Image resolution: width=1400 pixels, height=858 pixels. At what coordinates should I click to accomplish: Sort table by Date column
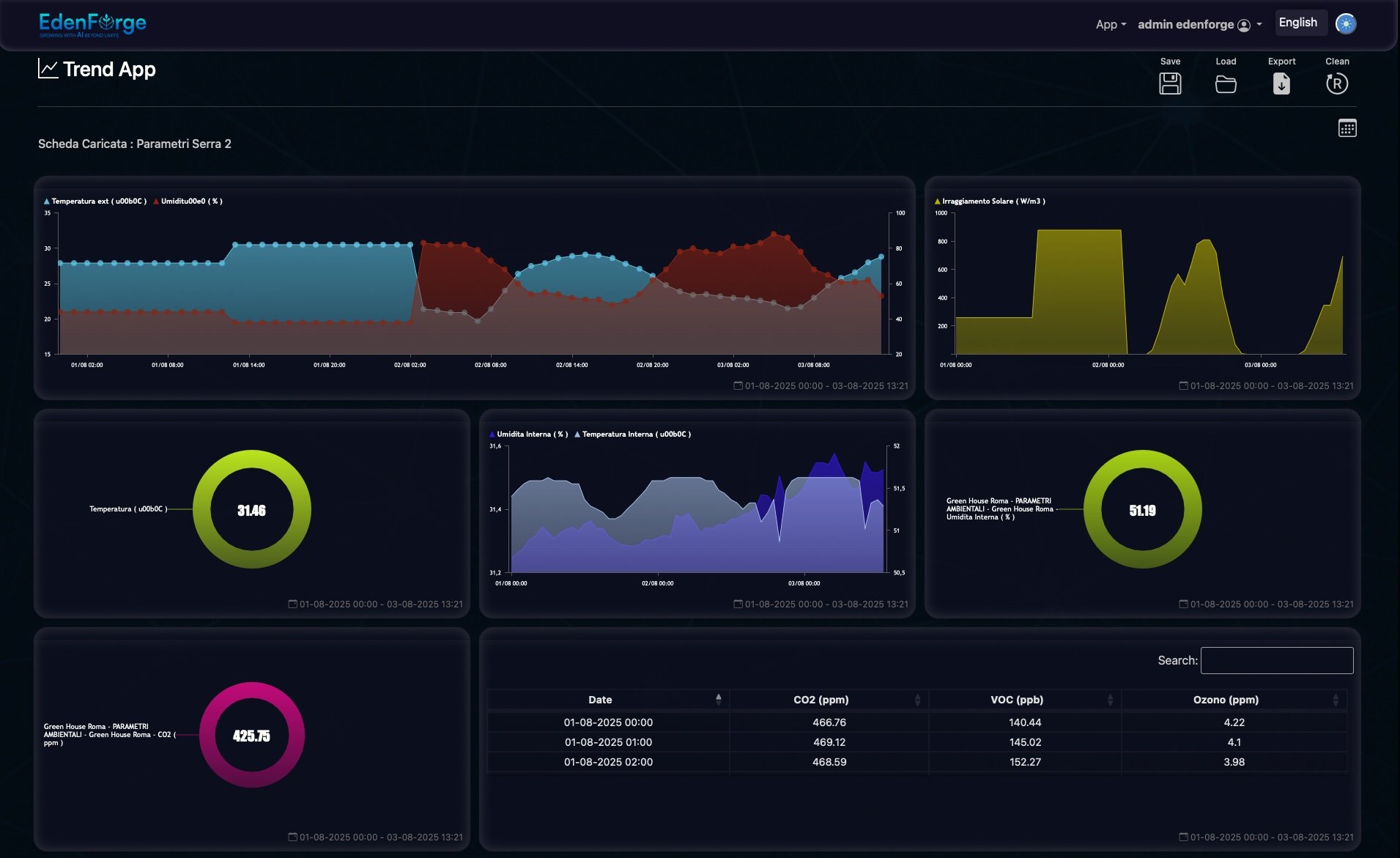pos(600,700)
